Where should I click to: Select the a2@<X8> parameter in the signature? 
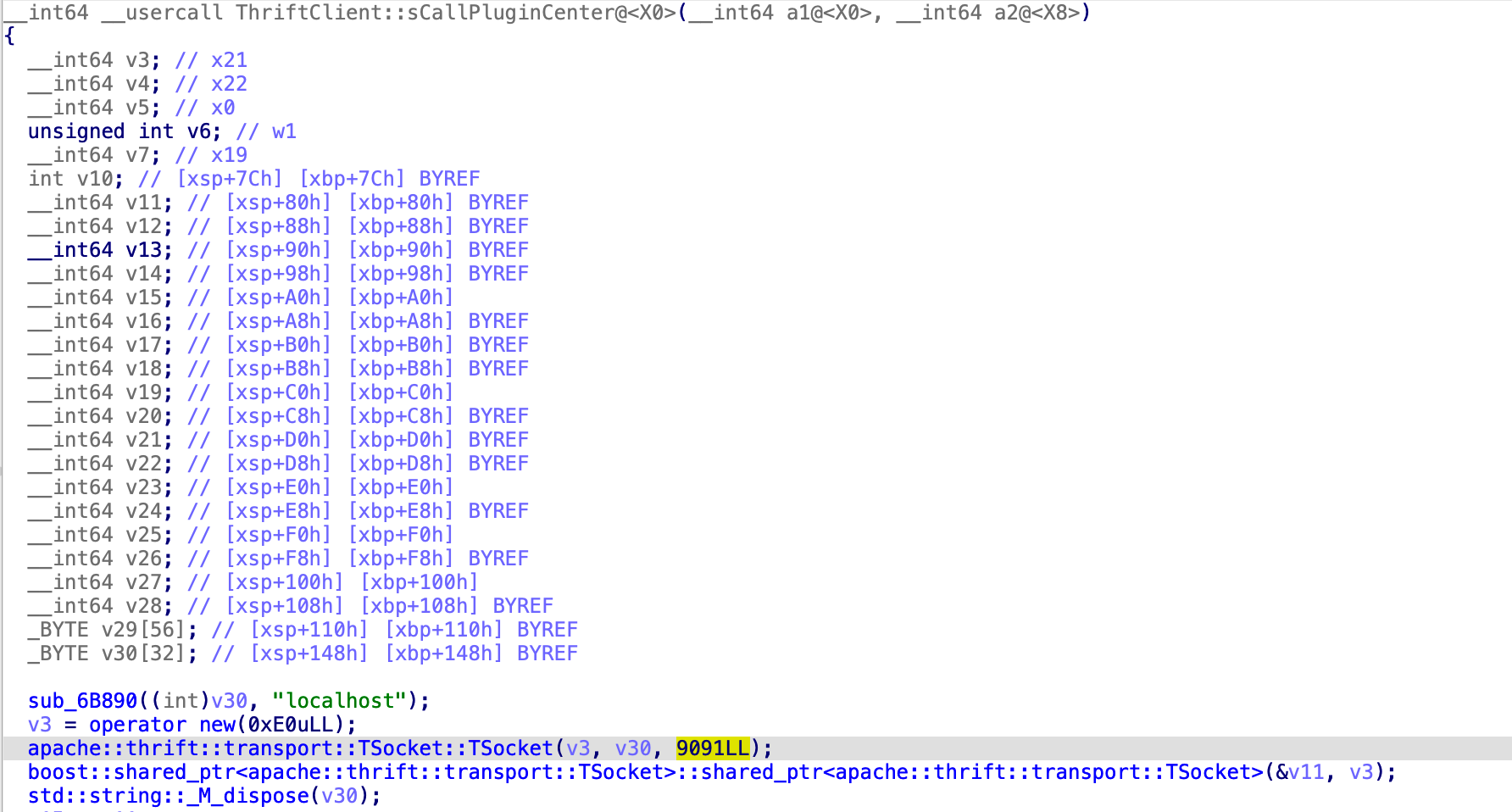pos(987,13)
